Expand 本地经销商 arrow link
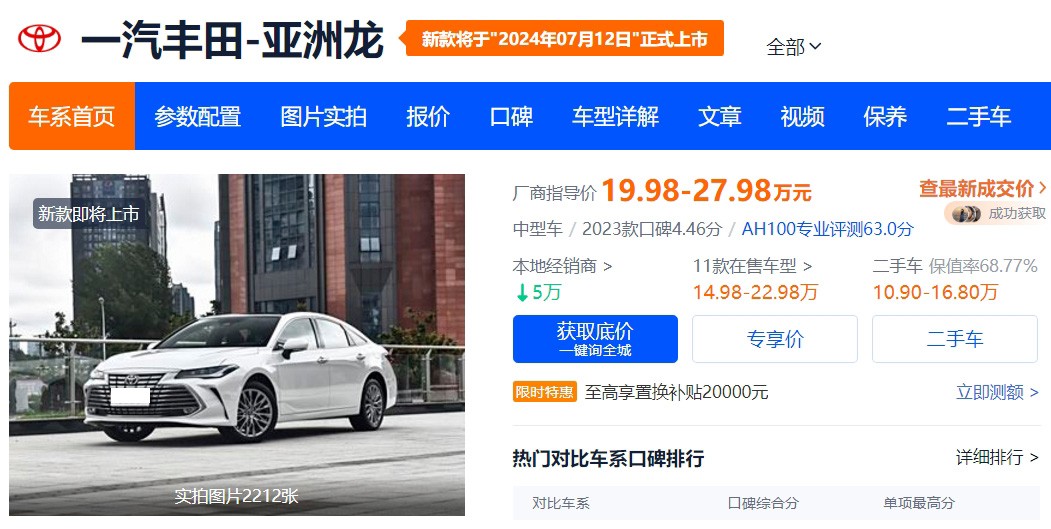This screenshot has width=1051, height=529. [562, 266]
